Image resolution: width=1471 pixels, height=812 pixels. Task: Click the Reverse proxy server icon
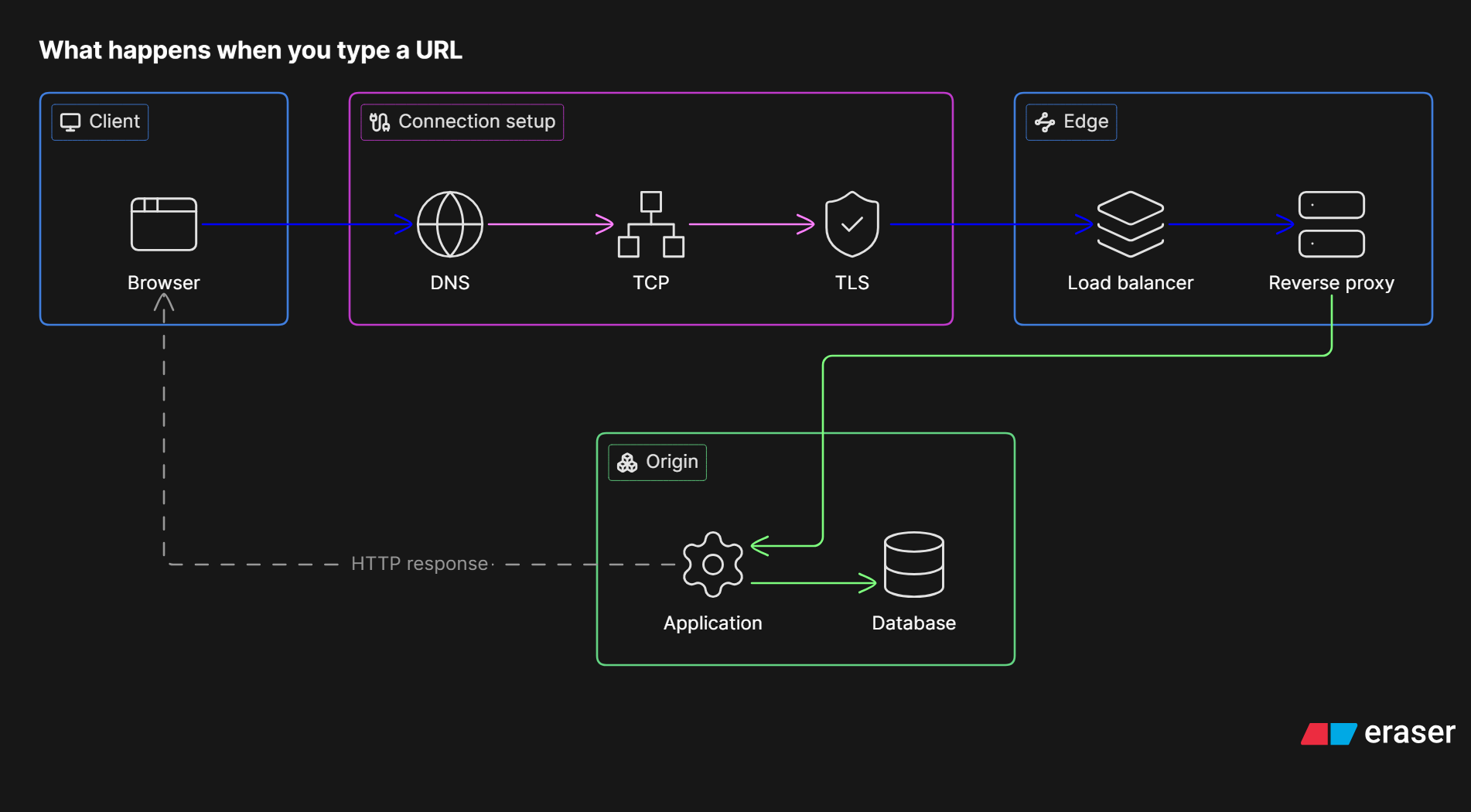click(x=1332, y=224)
